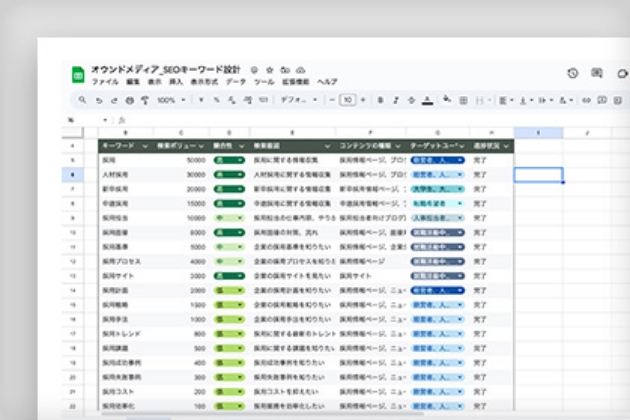
Task: Open the コンテンツの種類 column filter arrow
Action: [x=397, y=146]
